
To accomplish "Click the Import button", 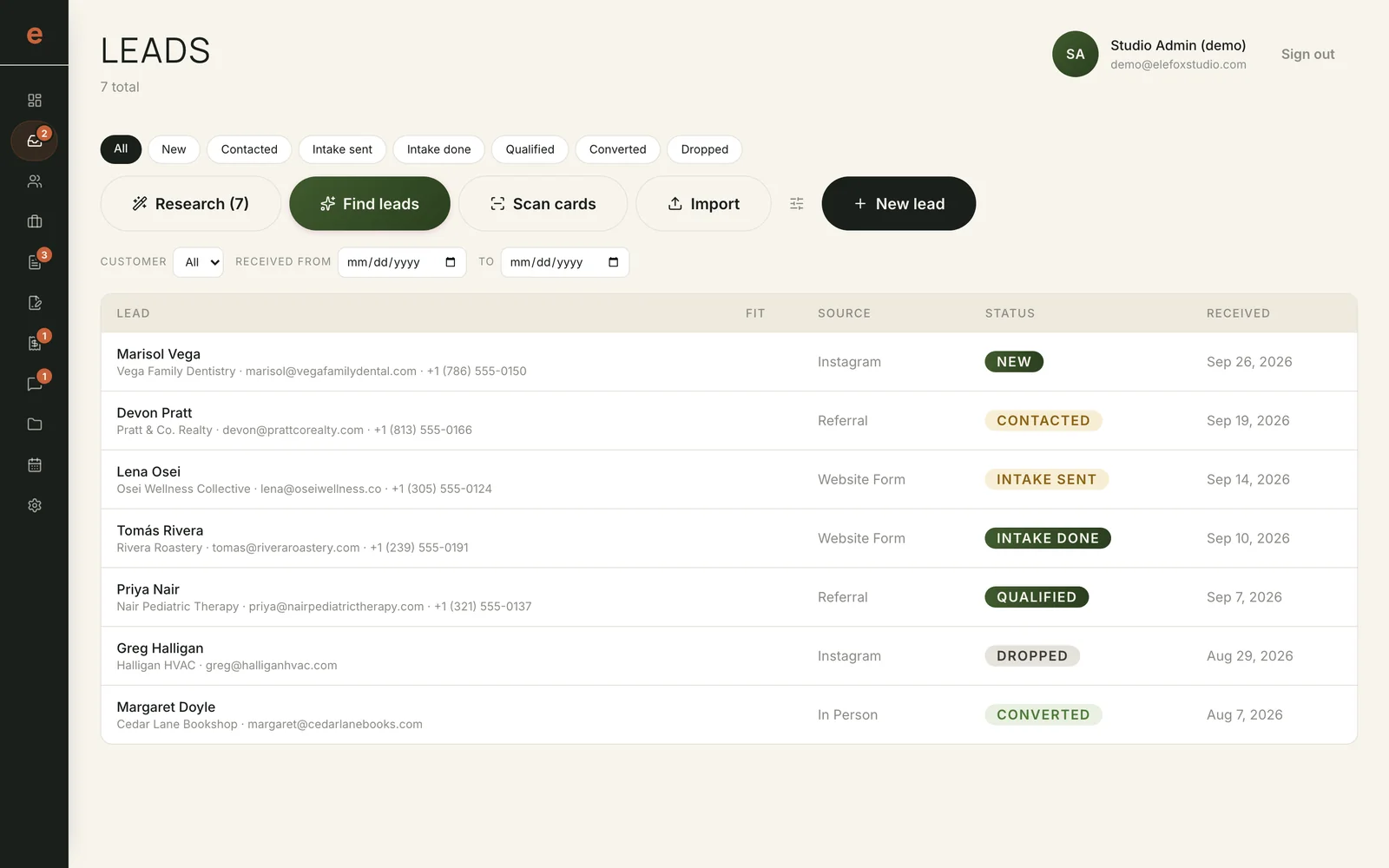I will pos(703,204).
